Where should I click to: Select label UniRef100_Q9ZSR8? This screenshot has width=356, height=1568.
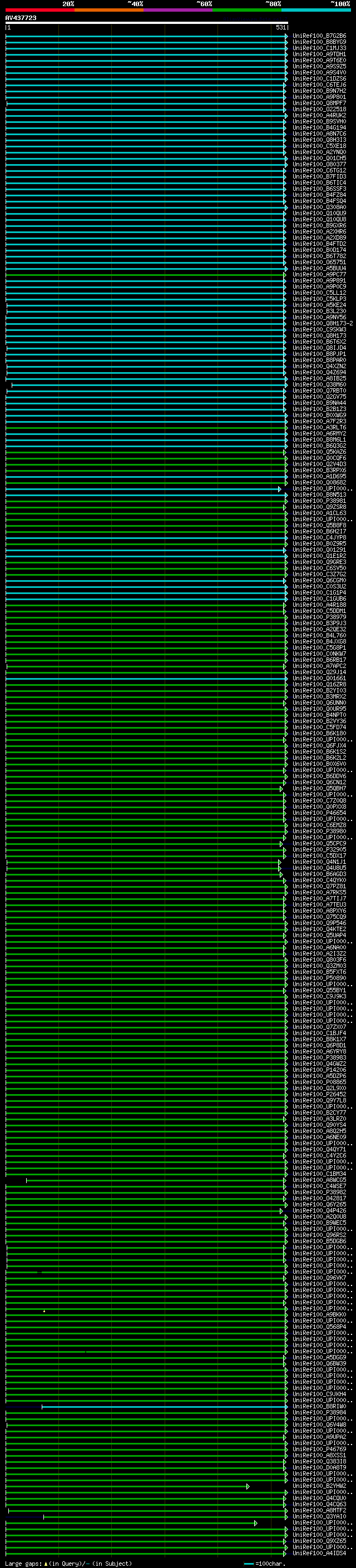(x=319, y=507)
